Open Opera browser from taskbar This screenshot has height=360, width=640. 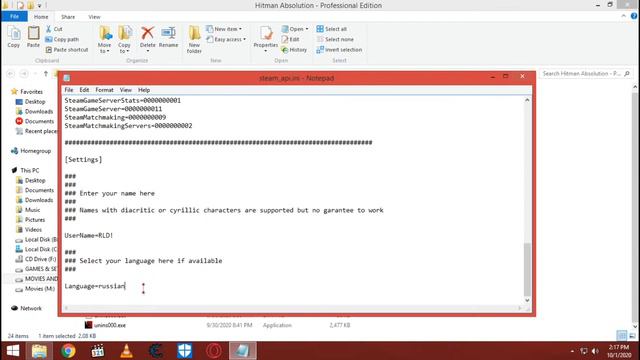213,351
